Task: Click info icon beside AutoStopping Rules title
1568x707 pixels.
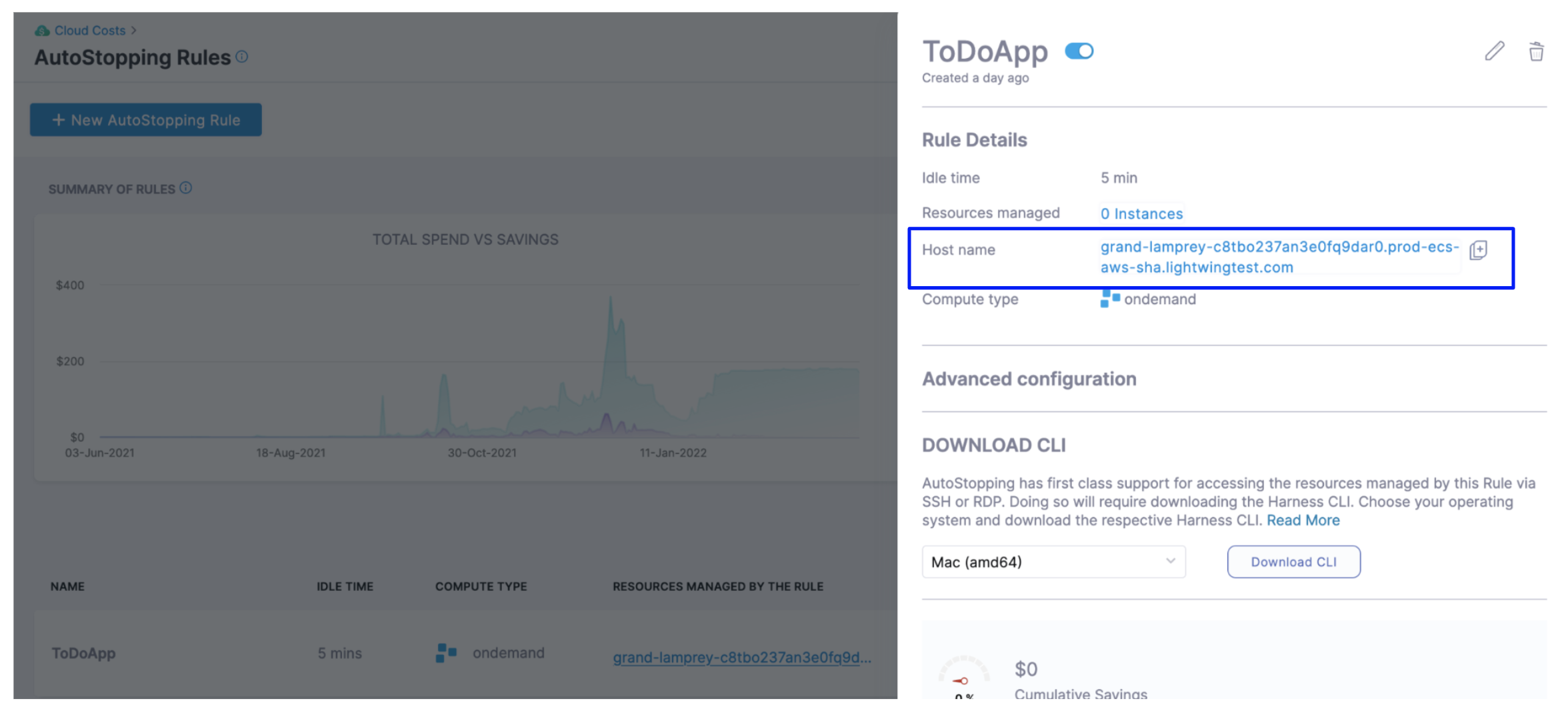Action: [x=242, y=57]
